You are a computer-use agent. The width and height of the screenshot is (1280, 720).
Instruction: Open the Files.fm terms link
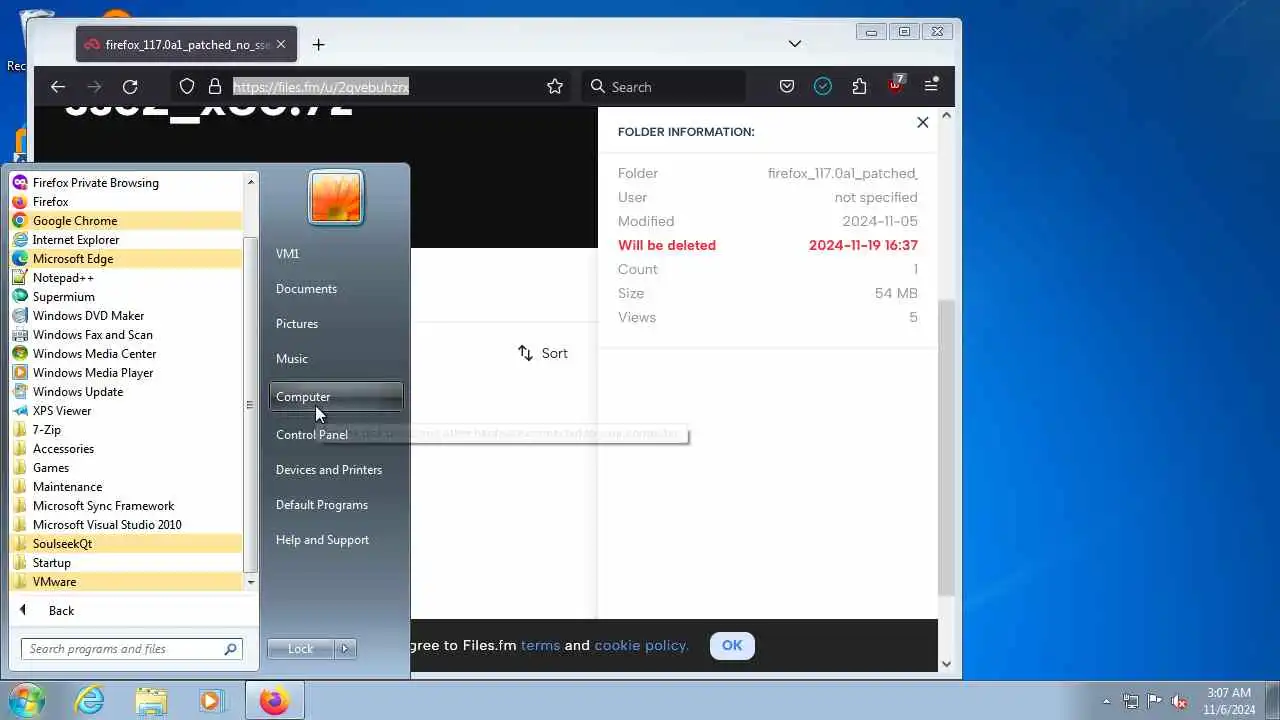(x=540, y=645)
